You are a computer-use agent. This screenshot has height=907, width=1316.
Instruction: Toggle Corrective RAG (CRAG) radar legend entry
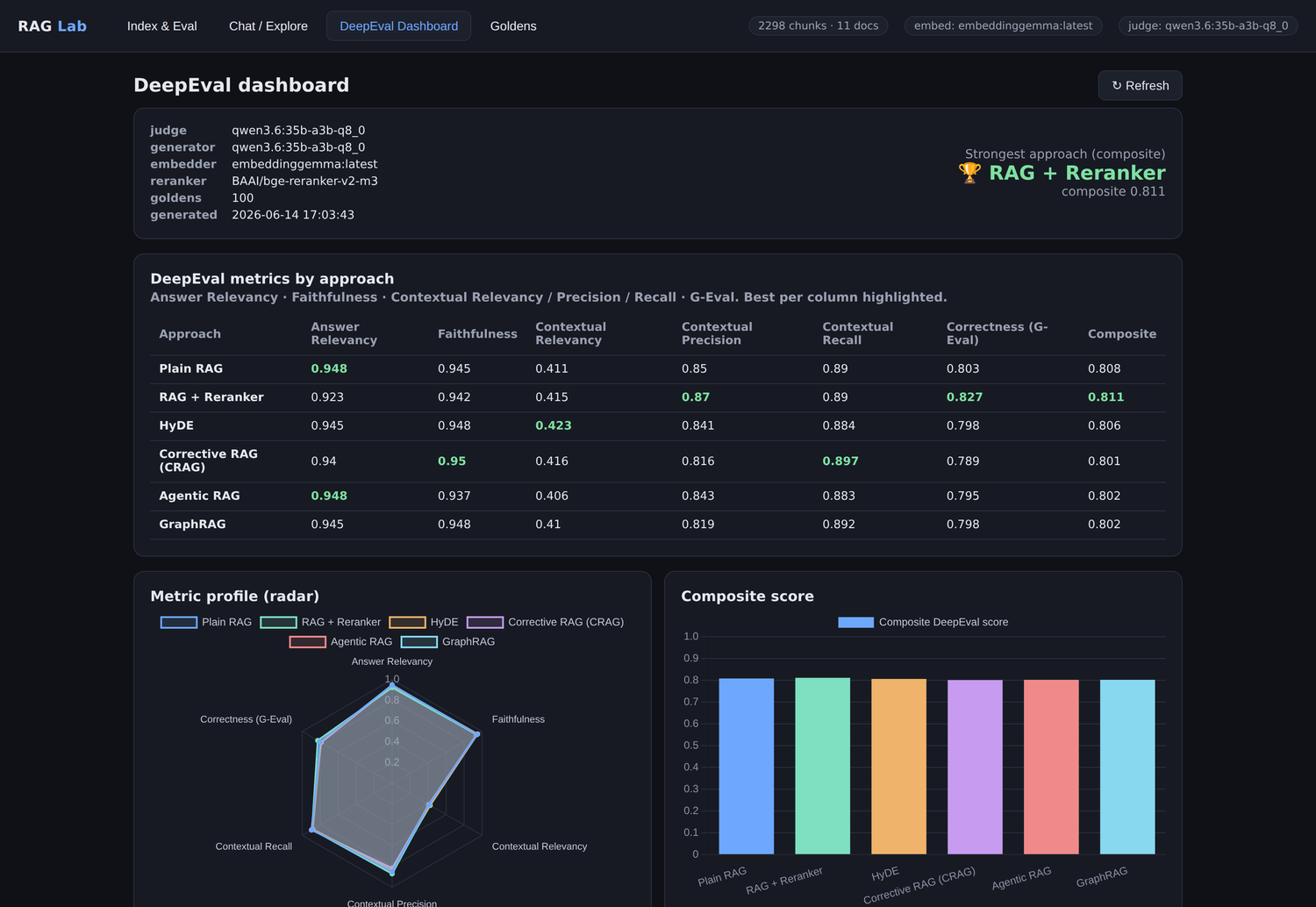pos(545,622)
